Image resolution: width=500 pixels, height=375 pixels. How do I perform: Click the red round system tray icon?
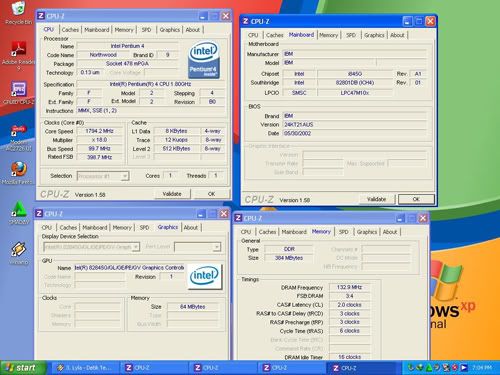pyautogui.click(x=455, y=368)
